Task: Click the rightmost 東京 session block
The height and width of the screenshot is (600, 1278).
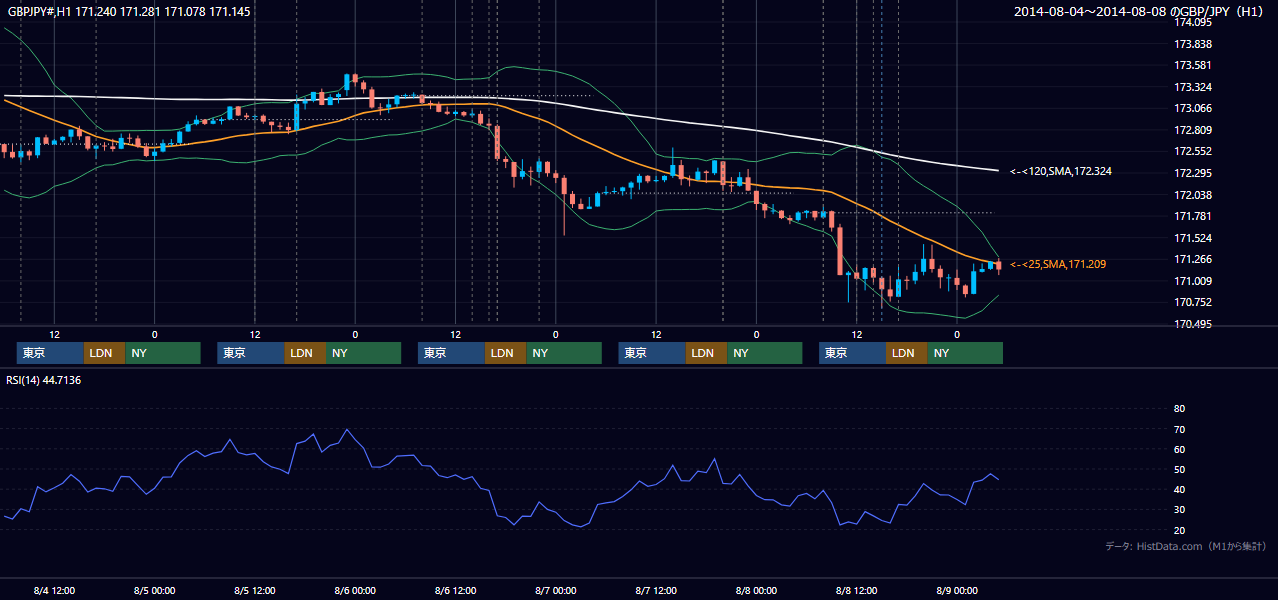Action: point(852,353)
